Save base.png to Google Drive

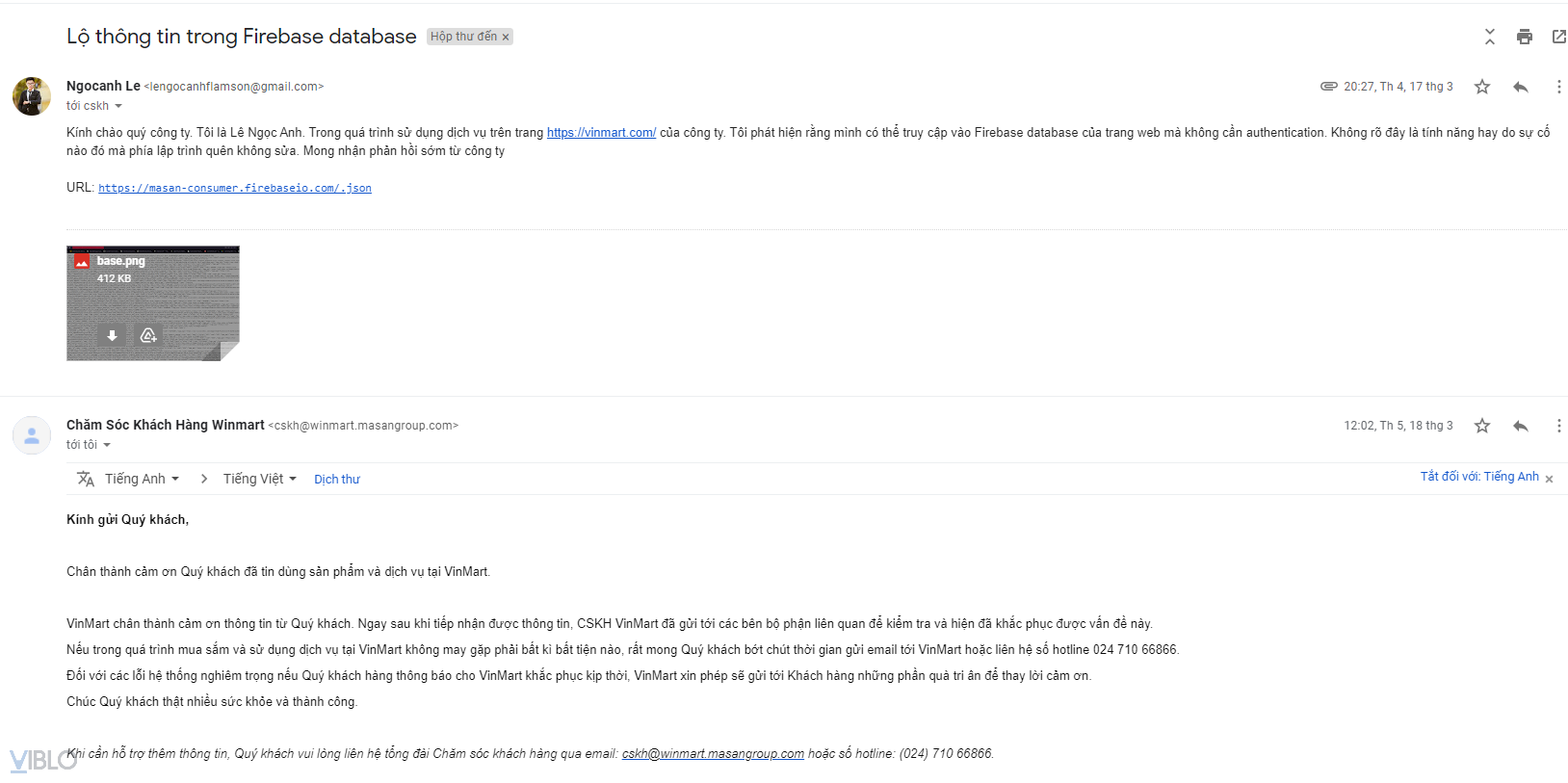click(148, 335)
